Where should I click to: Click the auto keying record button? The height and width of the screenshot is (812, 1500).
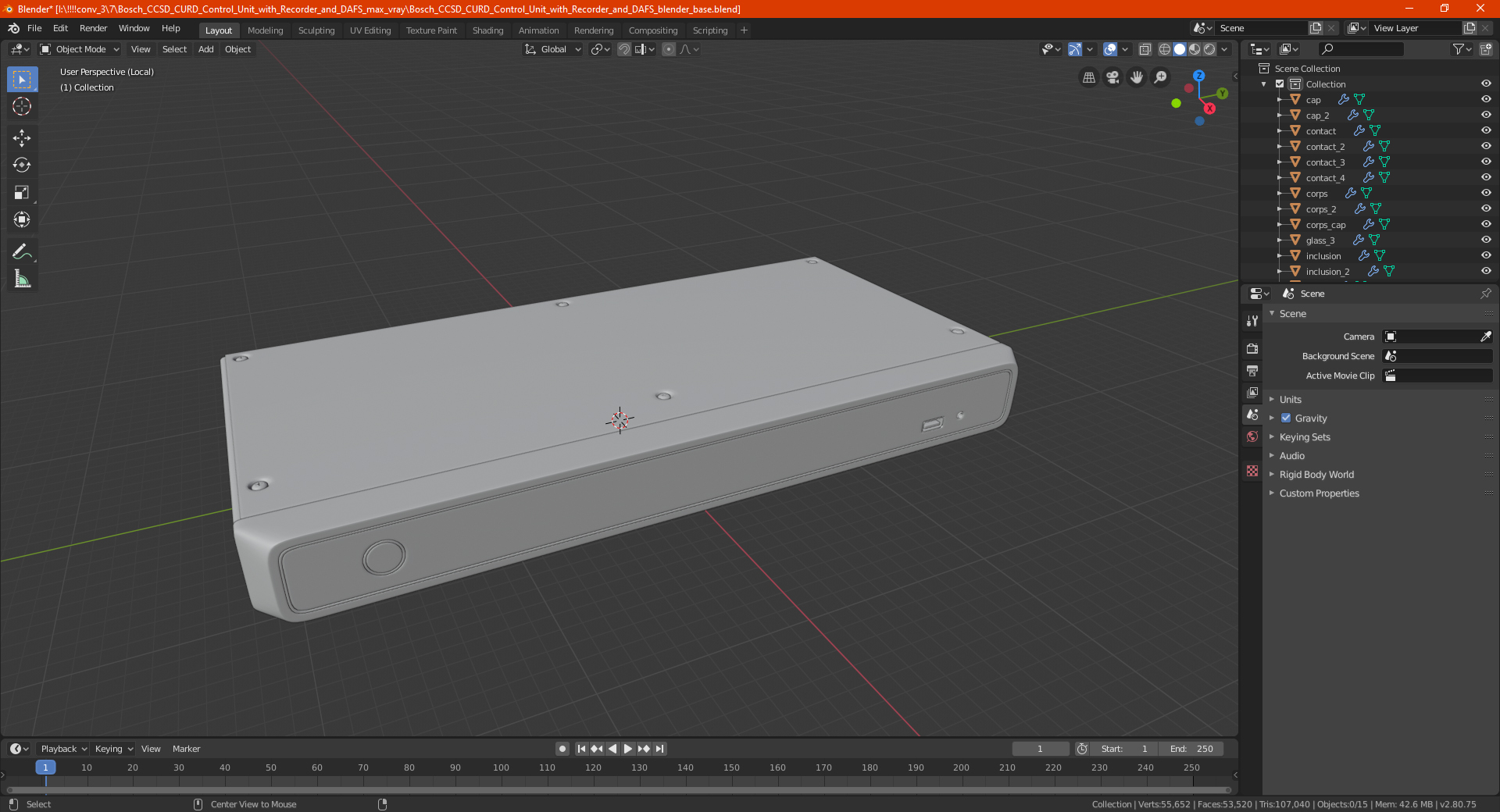(562, 749)
